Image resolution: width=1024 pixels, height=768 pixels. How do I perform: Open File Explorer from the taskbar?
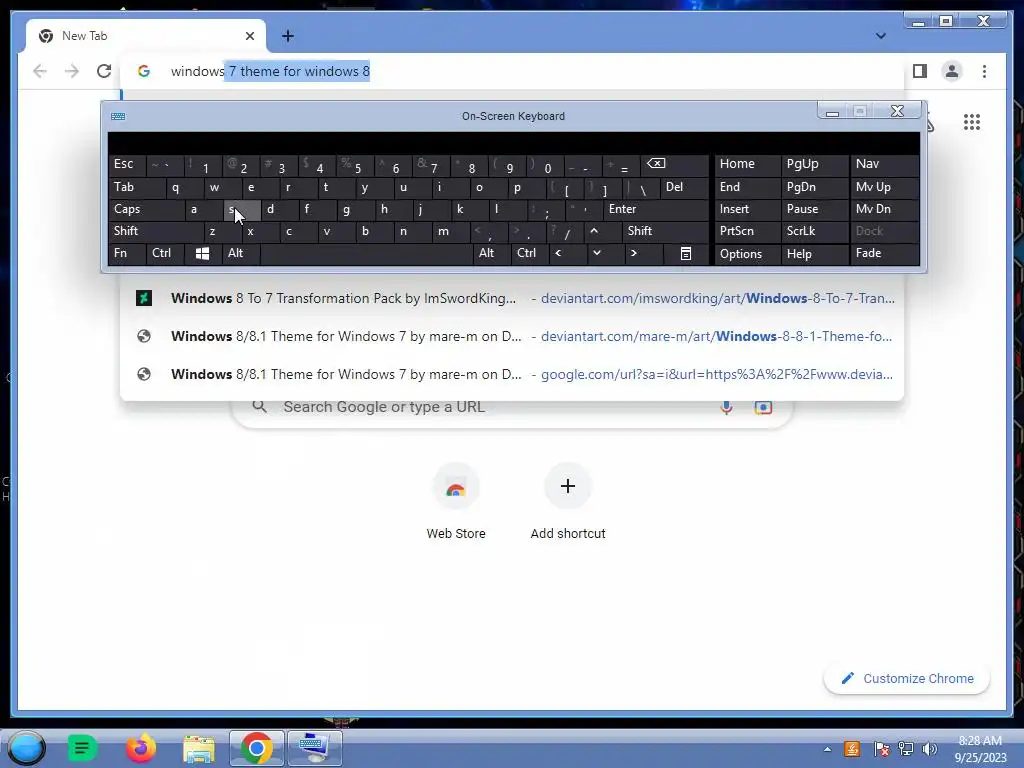[199, 748]
